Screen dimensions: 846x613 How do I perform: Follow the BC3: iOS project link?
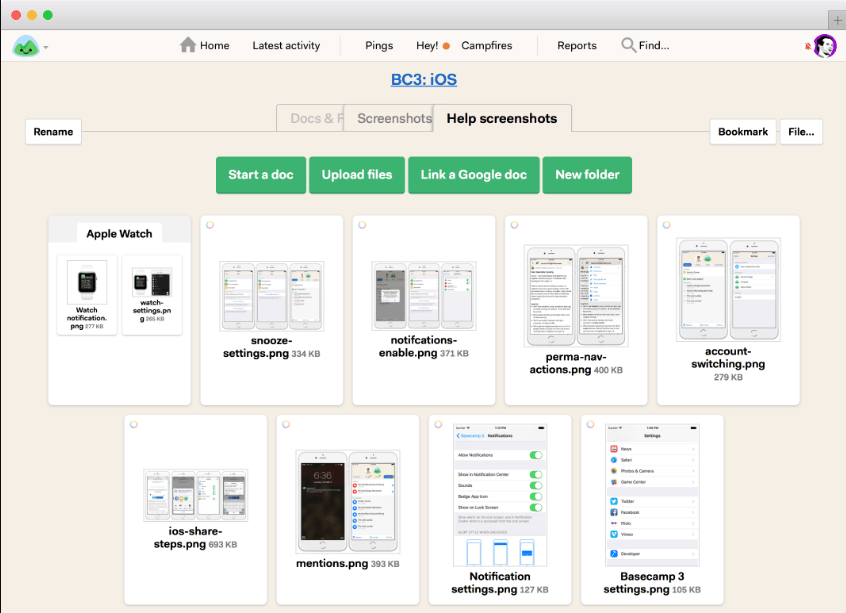tap(424, 79)
